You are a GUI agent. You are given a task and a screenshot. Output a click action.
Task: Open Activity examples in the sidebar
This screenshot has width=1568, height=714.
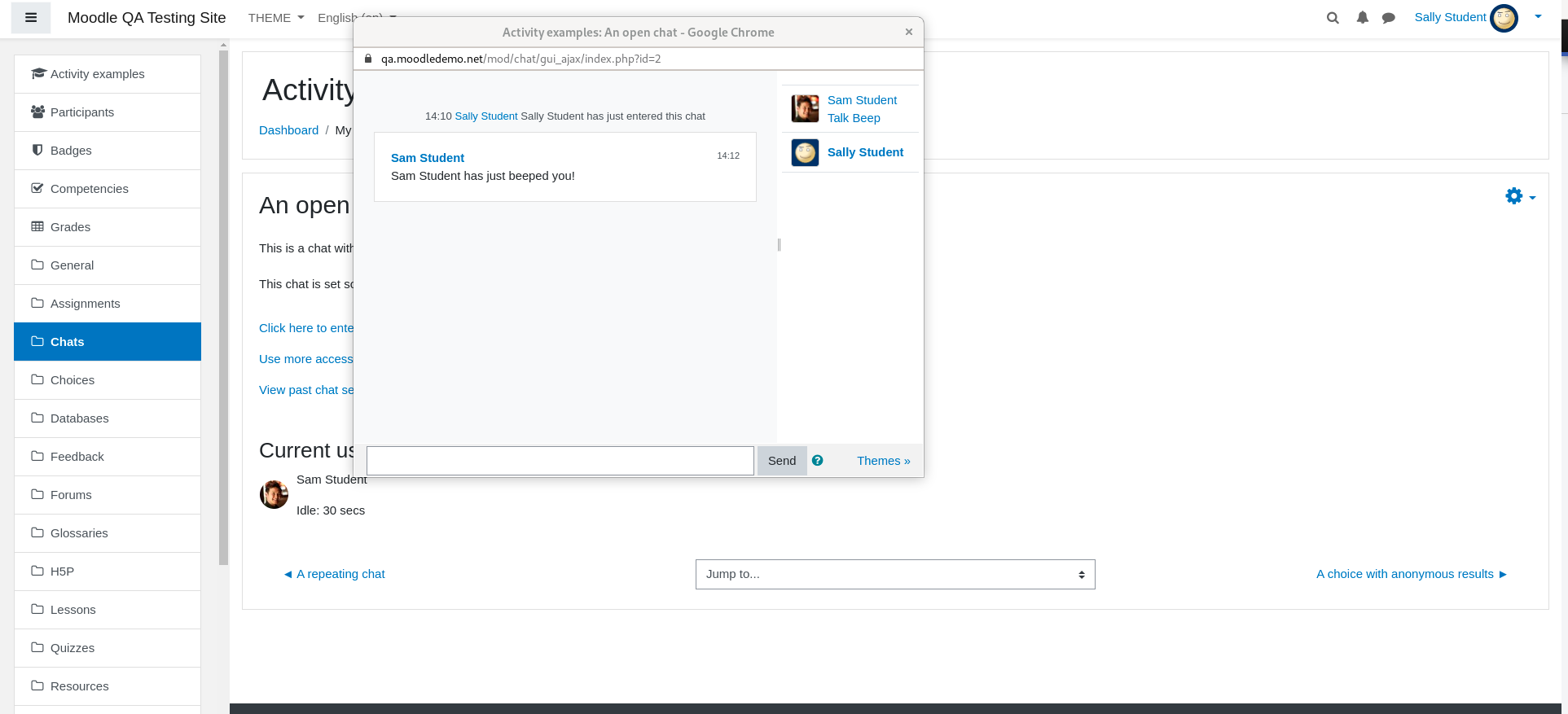(x=108, y=74)
